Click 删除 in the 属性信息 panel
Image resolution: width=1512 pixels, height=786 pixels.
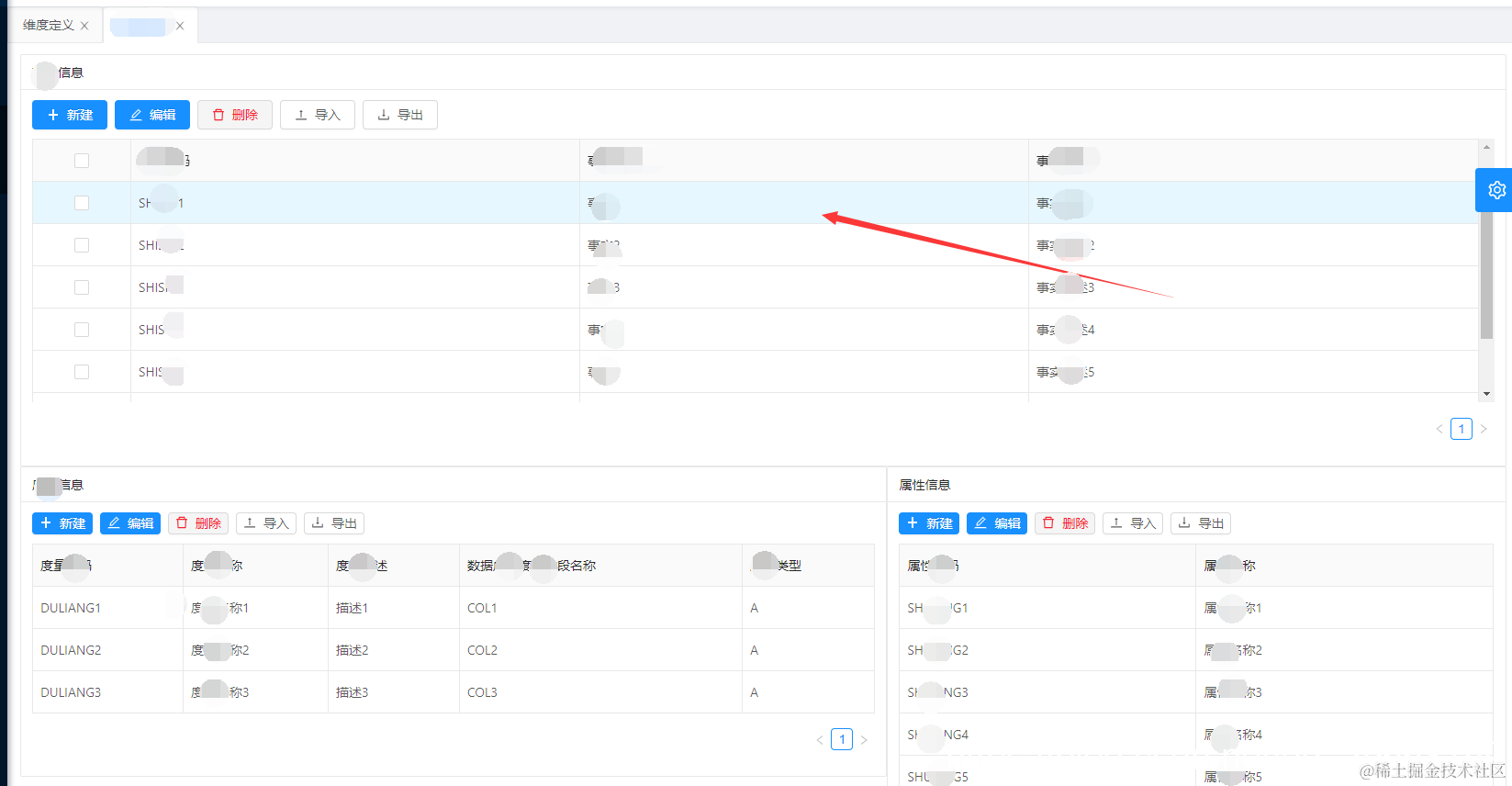(1065, 523)
